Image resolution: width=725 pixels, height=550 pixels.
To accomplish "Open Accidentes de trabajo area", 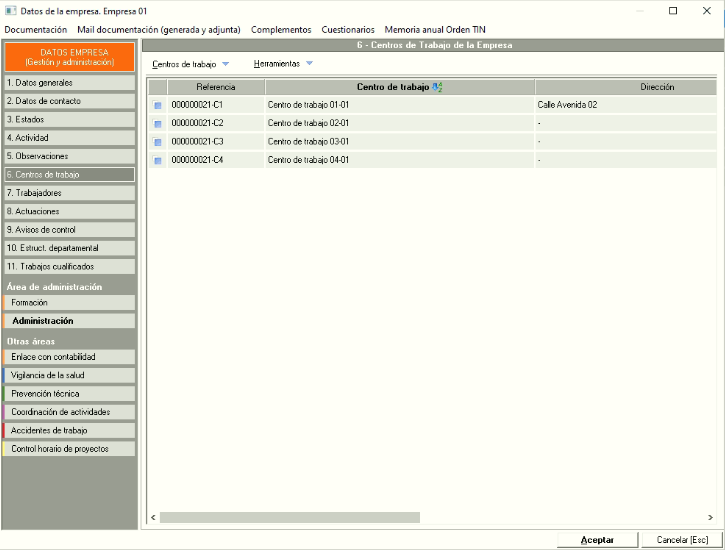I will coord(69,431).
